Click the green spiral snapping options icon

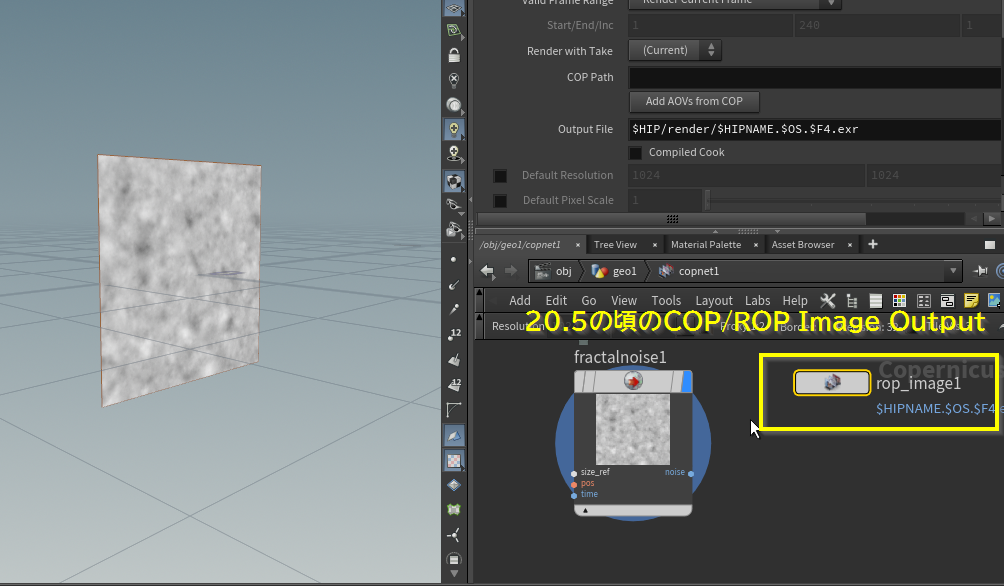[454, 31]
